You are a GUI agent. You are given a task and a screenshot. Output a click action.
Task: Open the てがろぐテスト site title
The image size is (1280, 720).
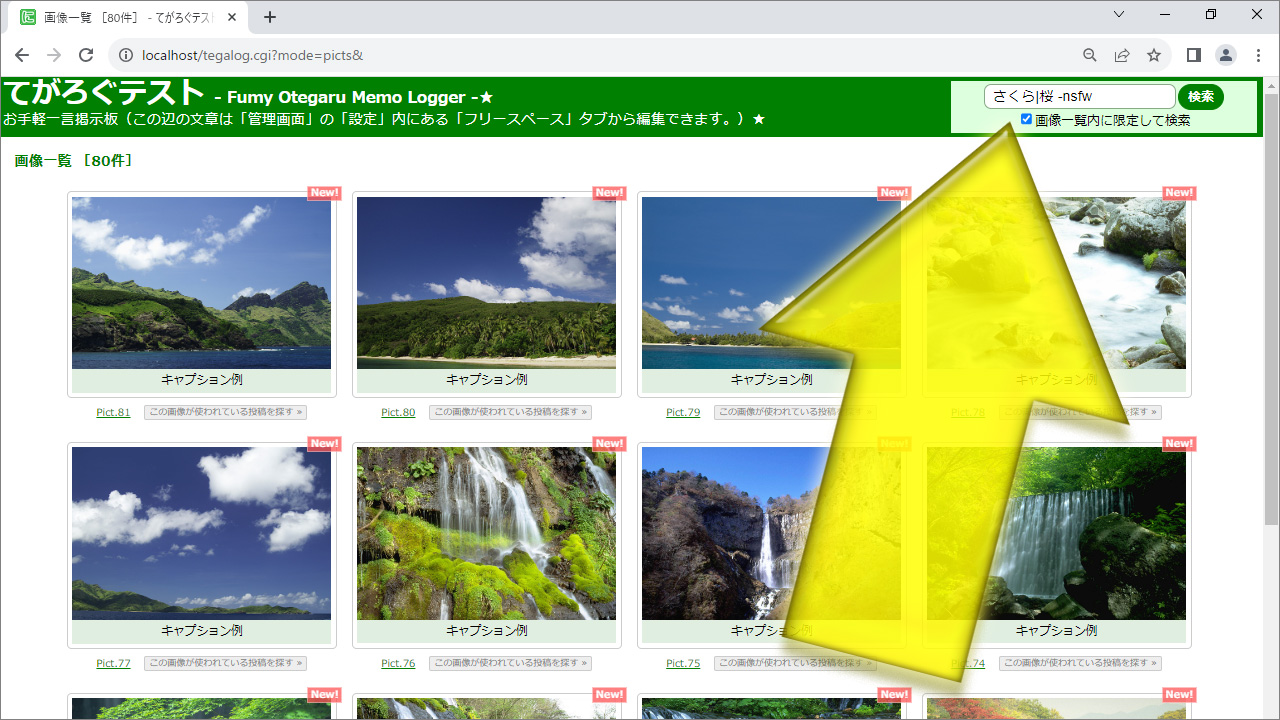[105, 93]
